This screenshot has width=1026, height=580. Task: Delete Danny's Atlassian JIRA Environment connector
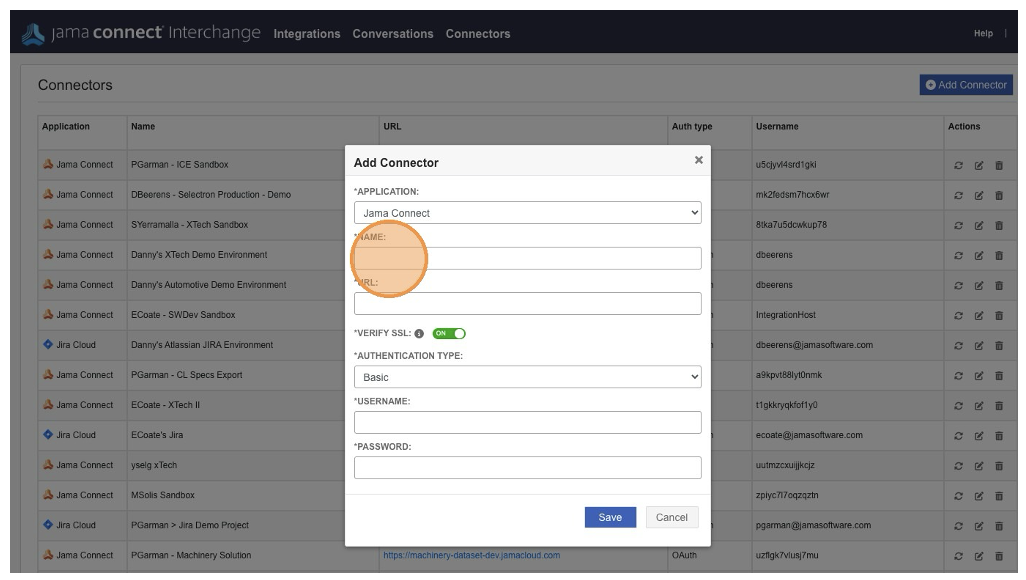(x=999, y=346)
